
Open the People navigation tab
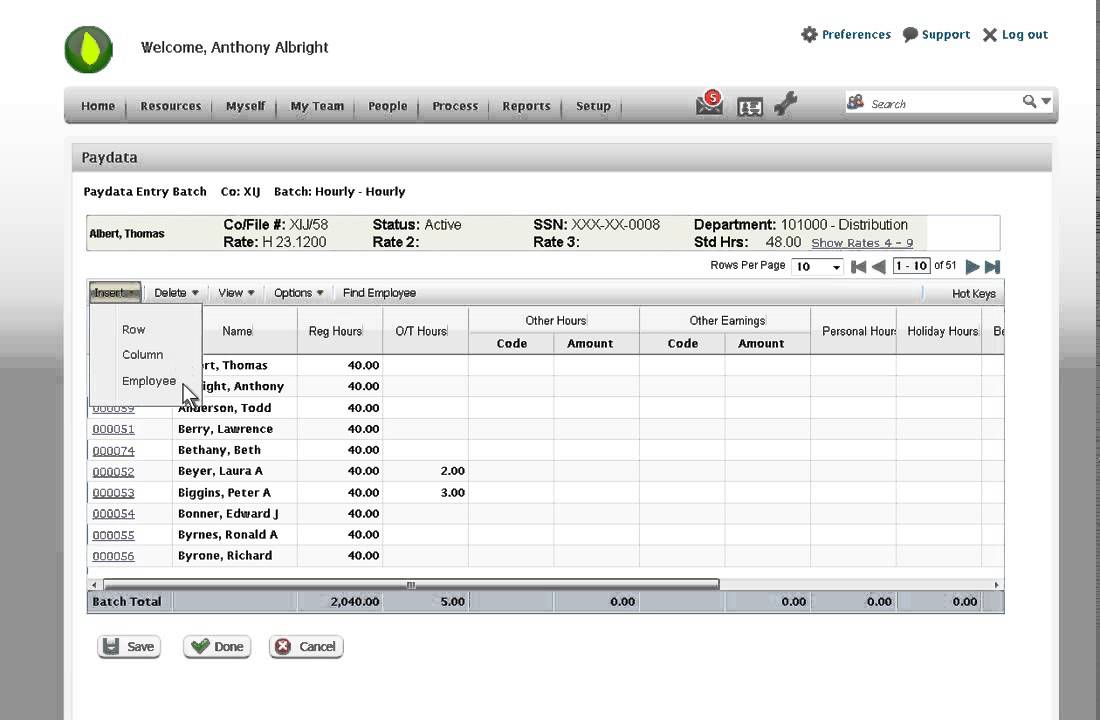(387, 106)
